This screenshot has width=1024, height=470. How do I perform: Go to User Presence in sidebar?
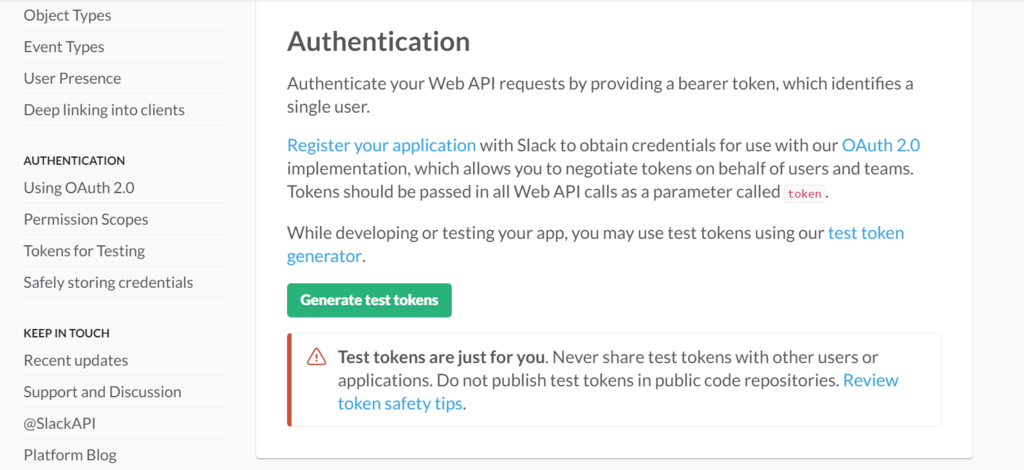(72, 78)
